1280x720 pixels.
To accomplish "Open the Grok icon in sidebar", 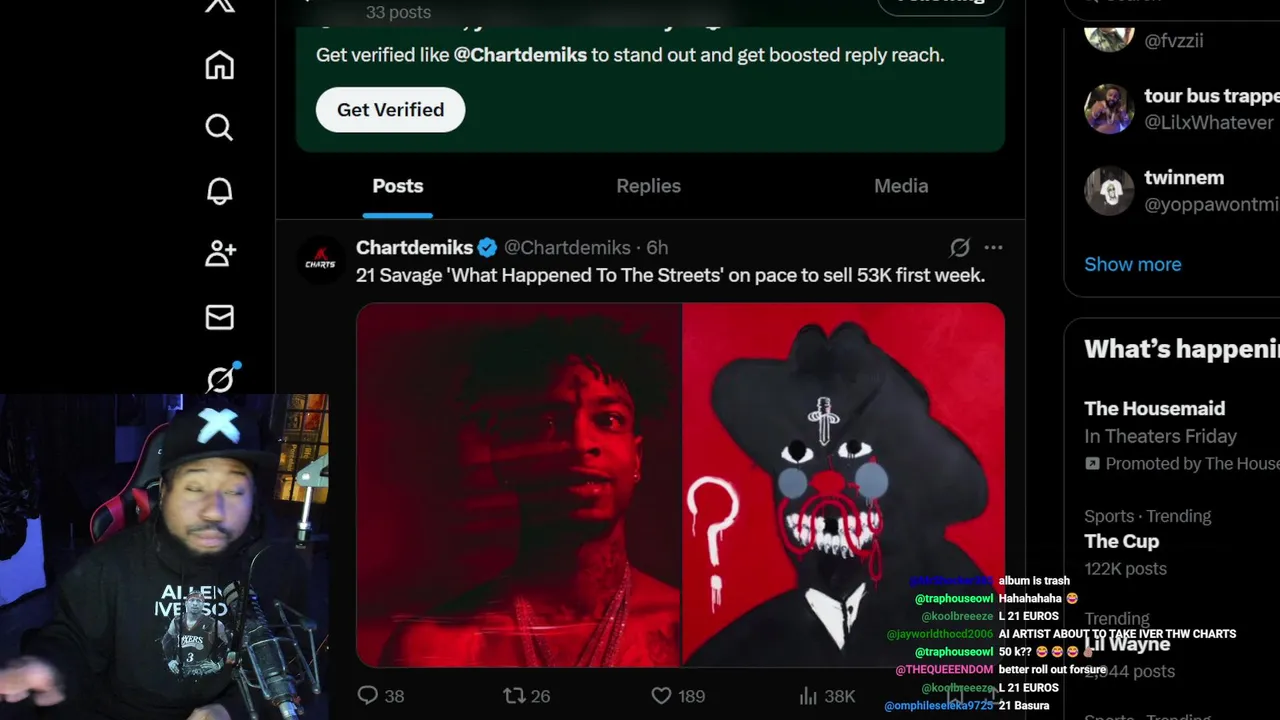I will pyautogui.click(x=220, y=379).
